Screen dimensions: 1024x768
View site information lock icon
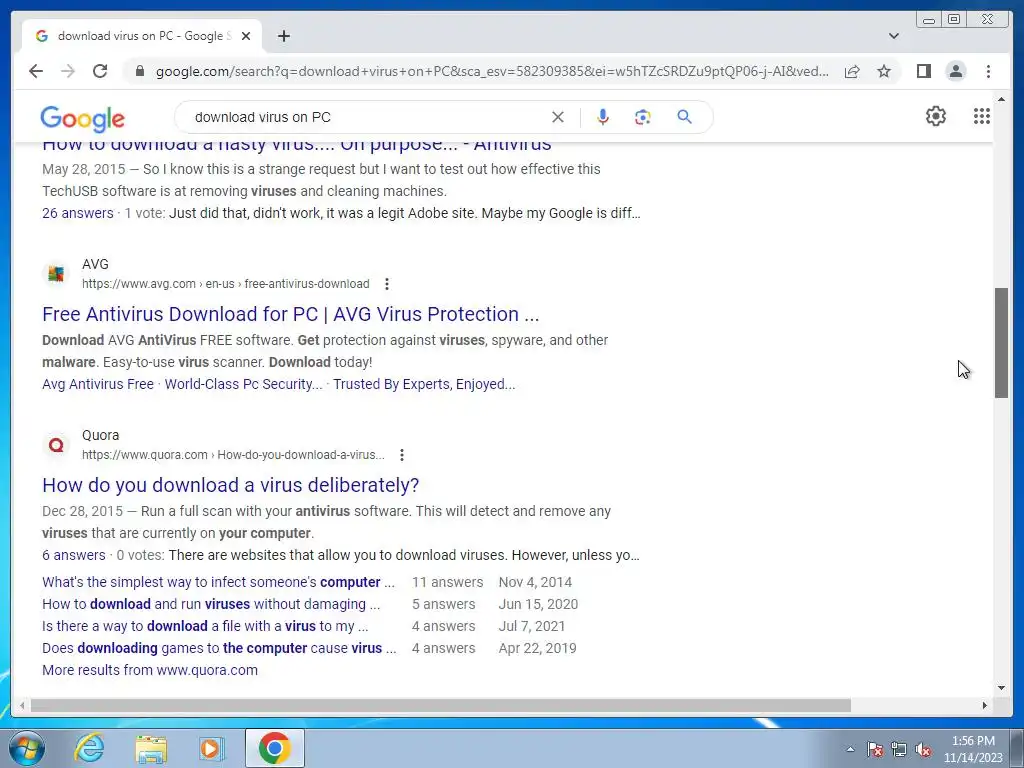(139, 71)
